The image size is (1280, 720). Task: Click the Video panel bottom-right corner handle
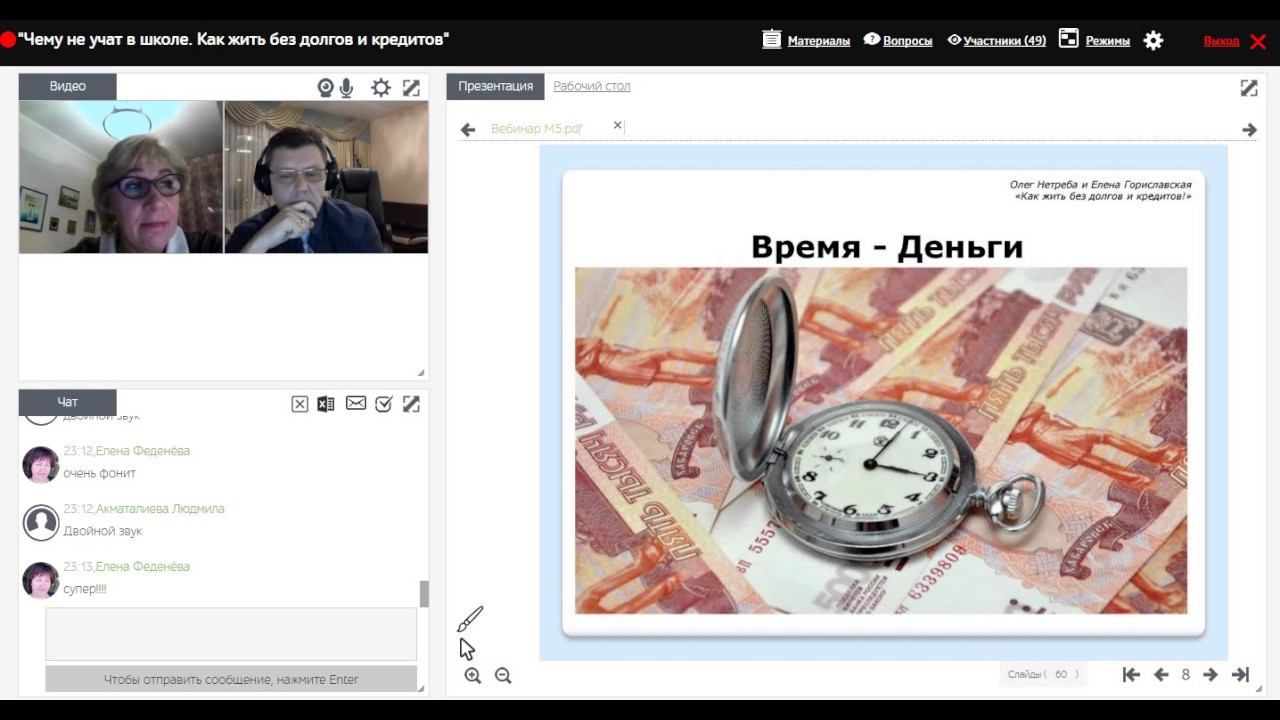coord(421,373)
